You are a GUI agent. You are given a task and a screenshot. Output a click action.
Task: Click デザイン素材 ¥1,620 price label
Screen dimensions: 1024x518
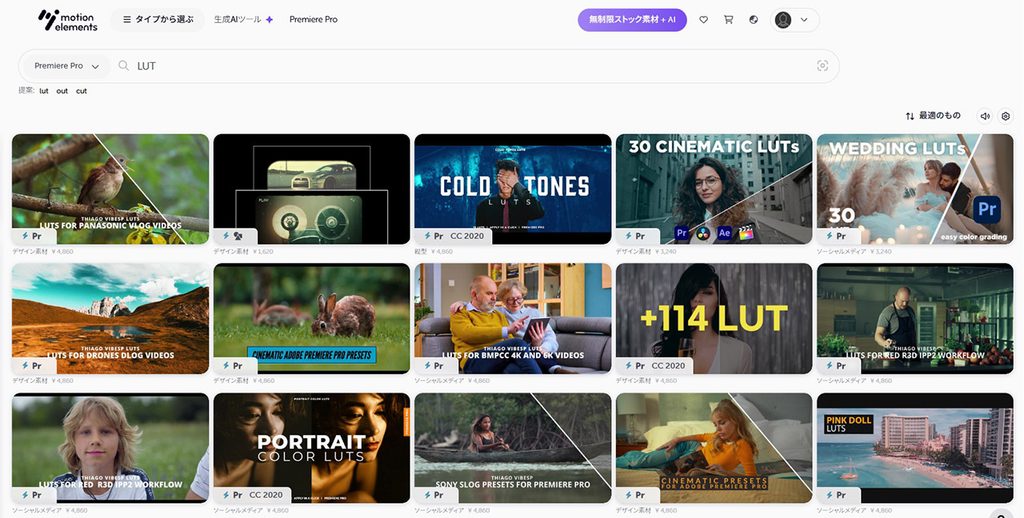pyautogui.click(x=243, y=251)
